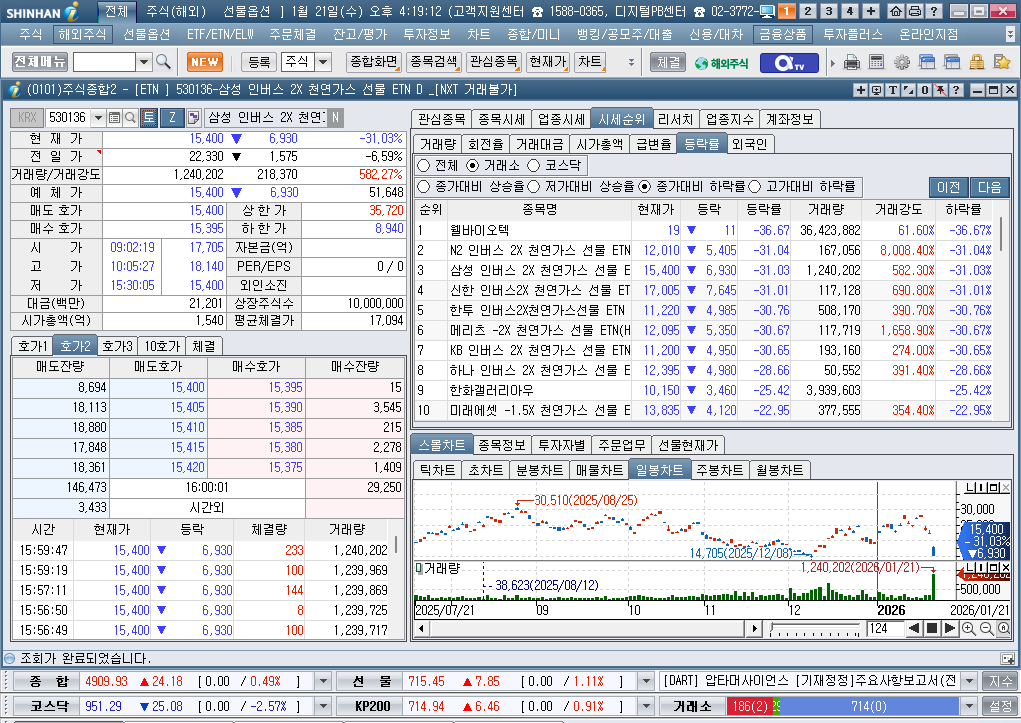Open the stock list icon beside code 530136
Viewport: 1021px width, 723px height.
[x=115, y=118]
